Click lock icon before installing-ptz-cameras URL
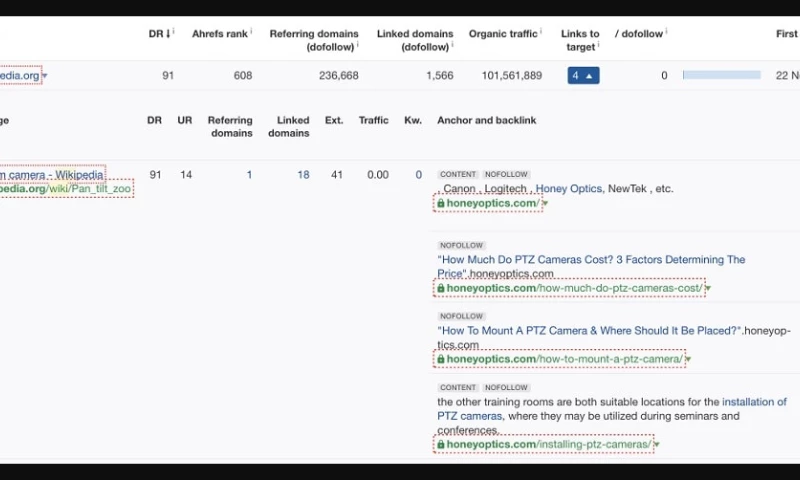The image size is (800, 480). click(x=441, y=444)
